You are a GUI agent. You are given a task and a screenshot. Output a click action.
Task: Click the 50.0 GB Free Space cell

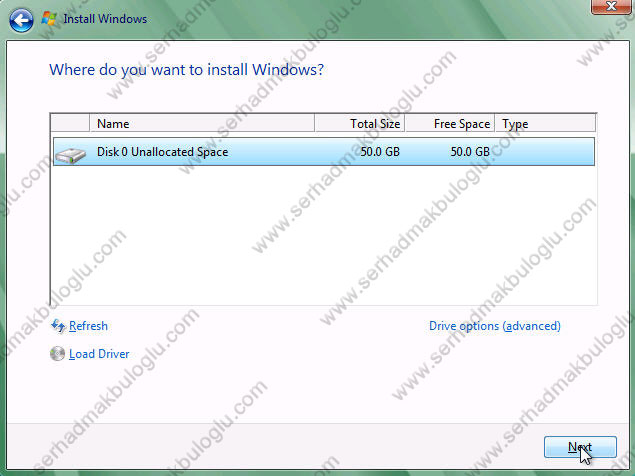pos(468,152)
